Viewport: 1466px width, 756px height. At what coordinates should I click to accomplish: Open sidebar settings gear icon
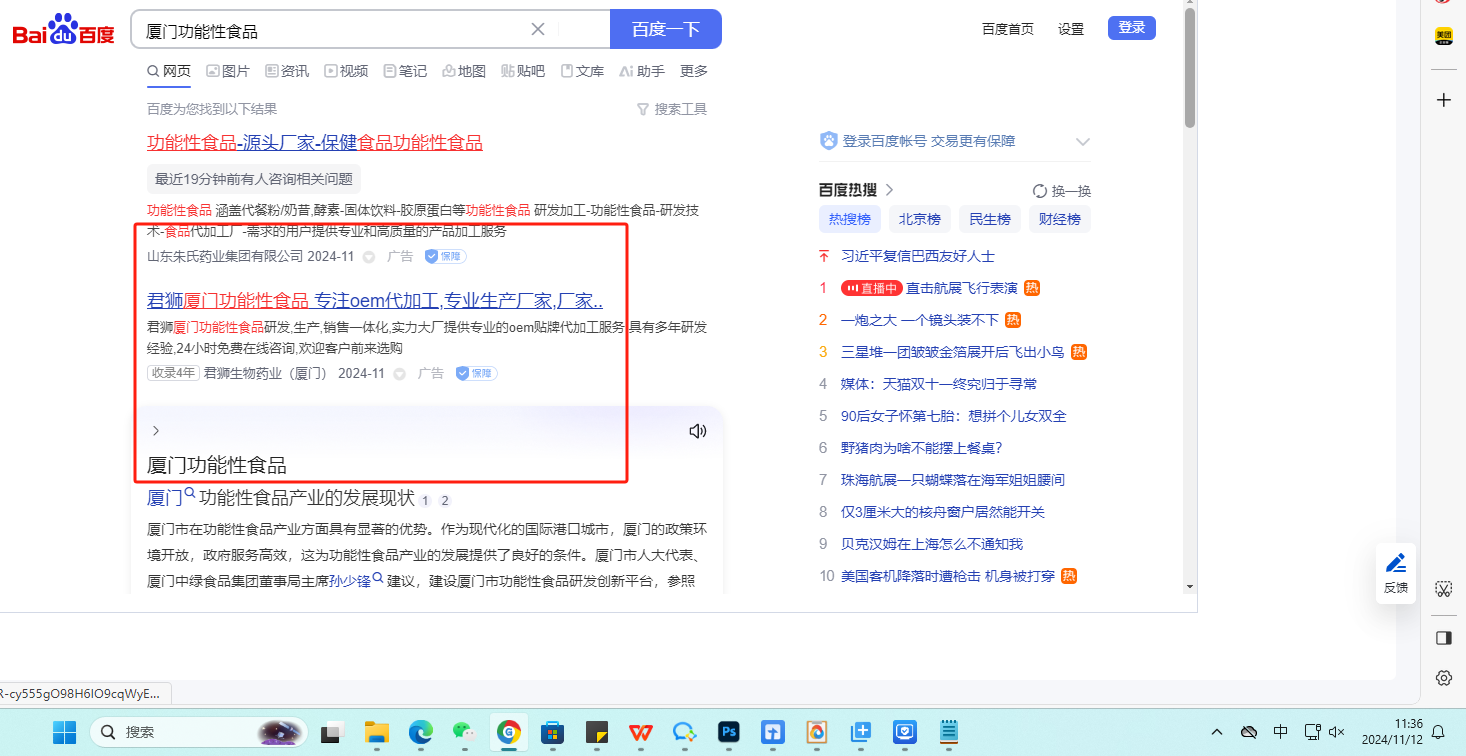(x=1443, y=678)
